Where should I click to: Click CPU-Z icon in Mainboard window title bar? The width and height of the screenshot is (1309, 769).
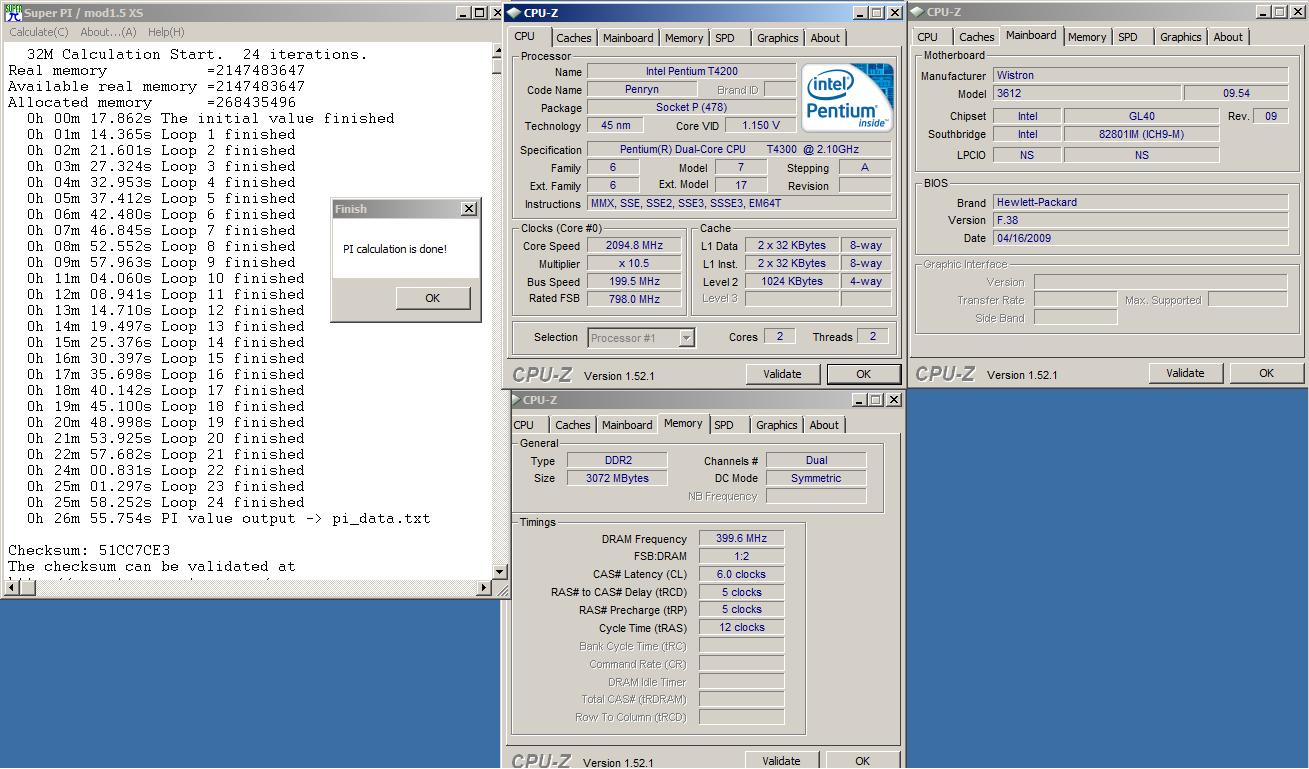click(x=918, y=12)
